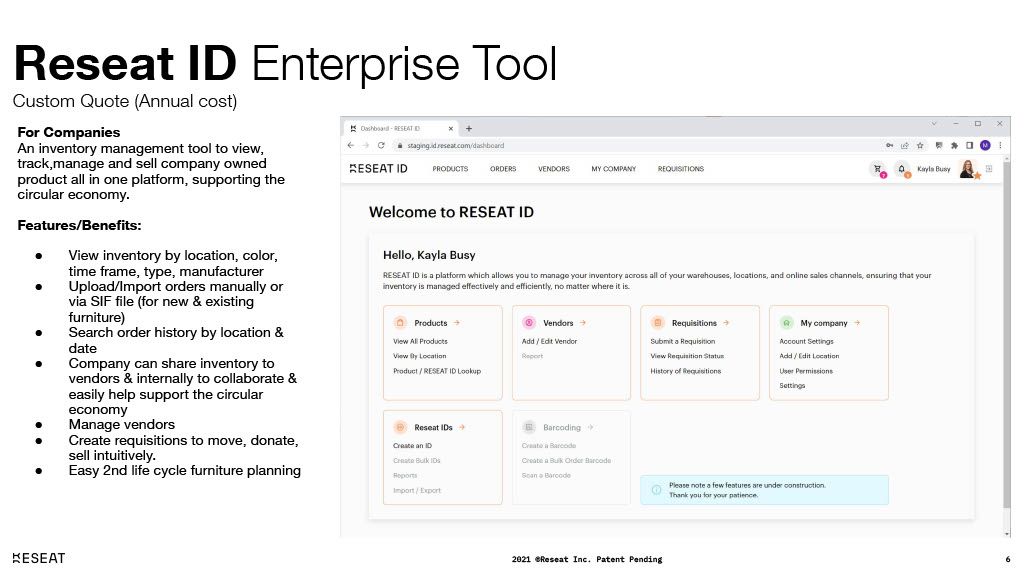This screenshot has height=576, width=1024.
Task: Click the arrow next to Barcoding heading
Action: [590, 427]
